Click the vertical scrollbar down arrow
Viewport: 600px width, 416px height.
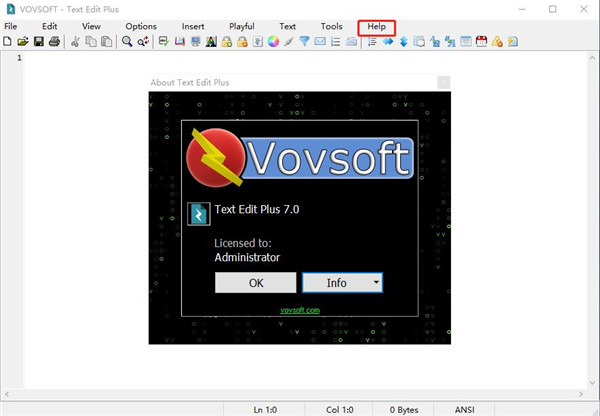pyautogui.click(x=592, y=382)
